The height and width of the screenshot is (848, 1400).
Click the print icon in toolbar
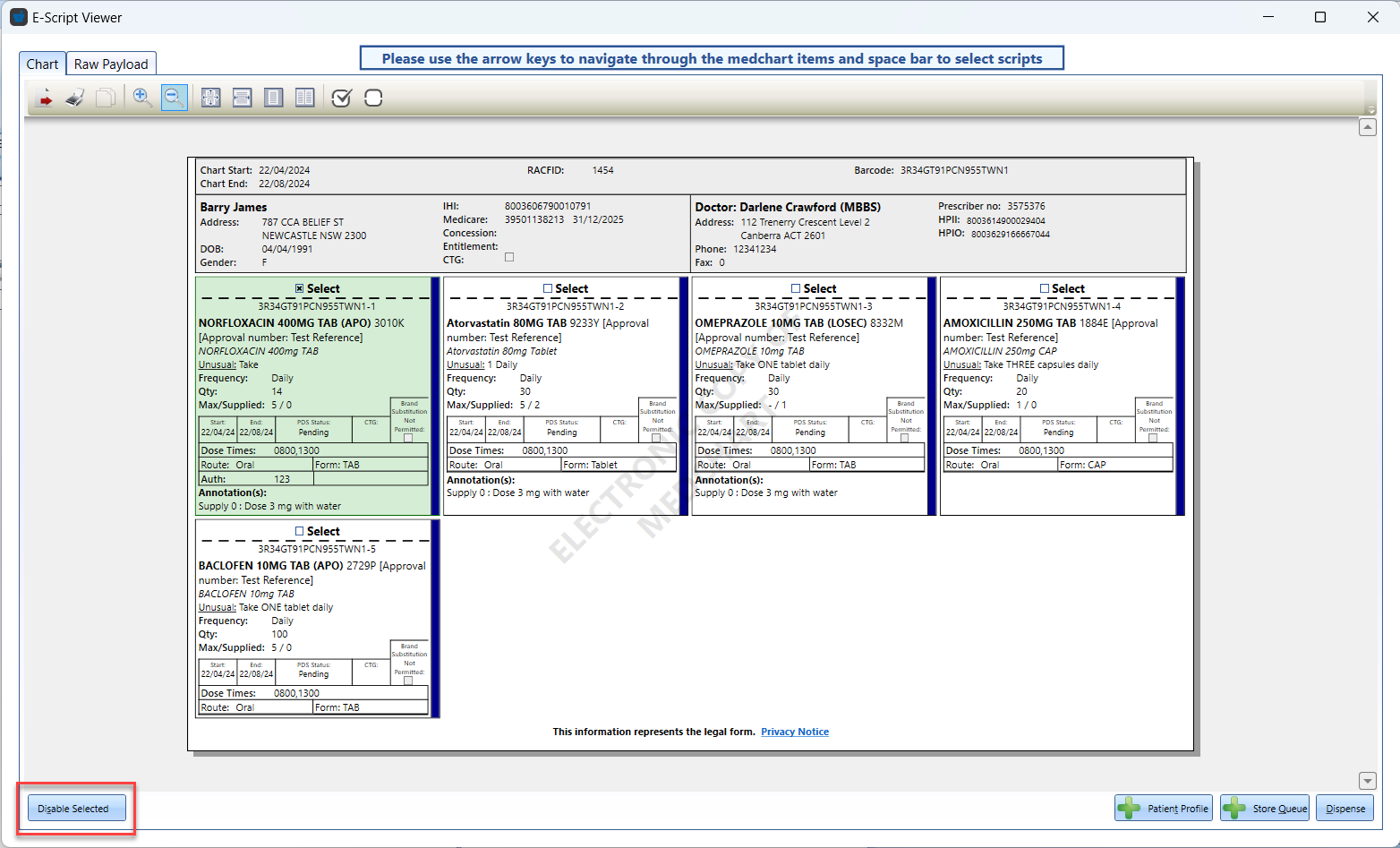[75, 98]
